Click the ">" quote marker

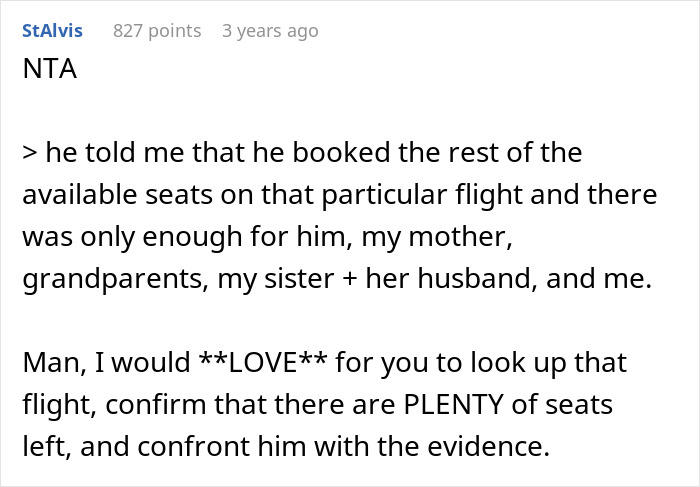28,155
